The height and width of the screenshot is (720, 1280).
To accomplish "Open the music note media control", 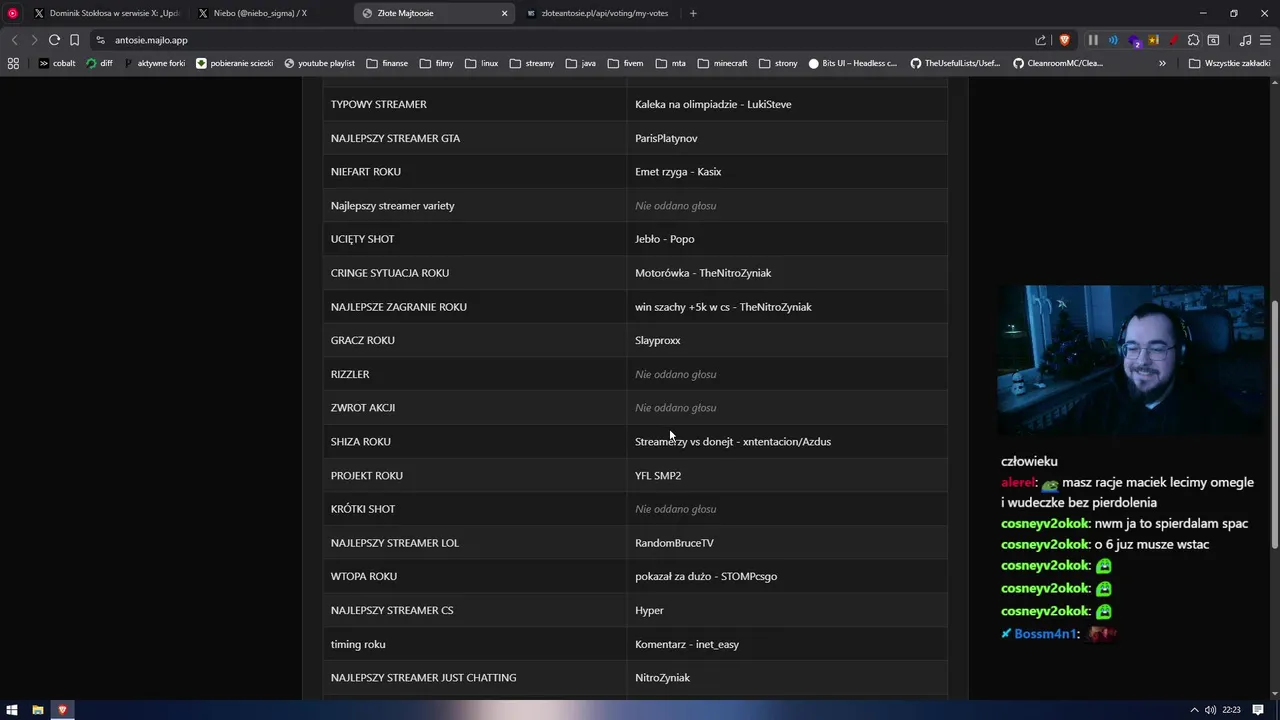I will pyautogui.click(x=1245, y=40).
